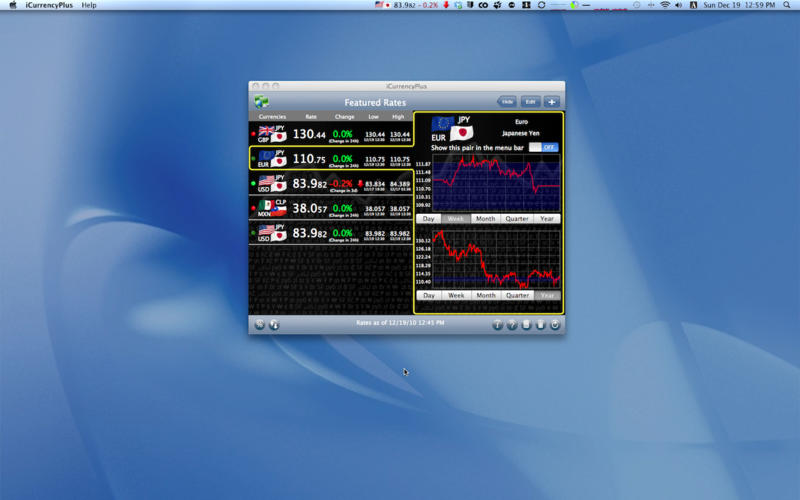
Task: Click the trash icon in bottom bar
Action: tap(541, 324)
